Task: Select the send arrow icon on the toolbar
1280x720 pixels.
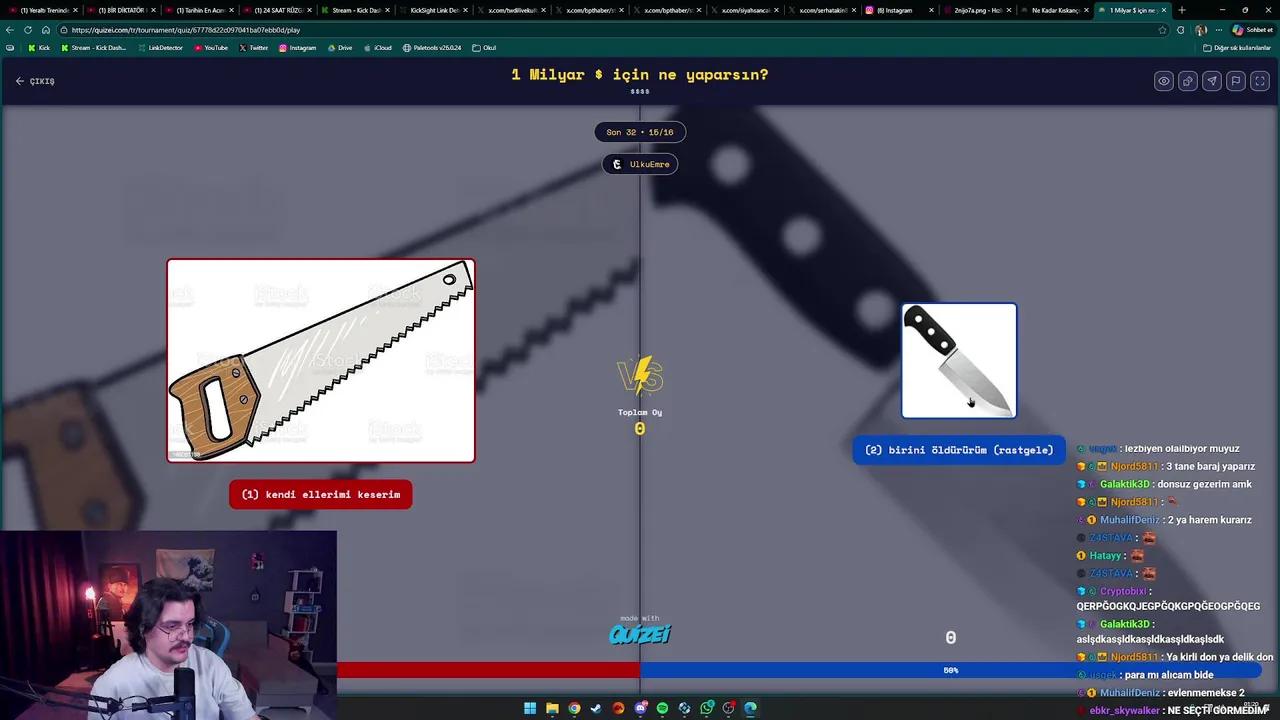Action: click(1211, 81)
